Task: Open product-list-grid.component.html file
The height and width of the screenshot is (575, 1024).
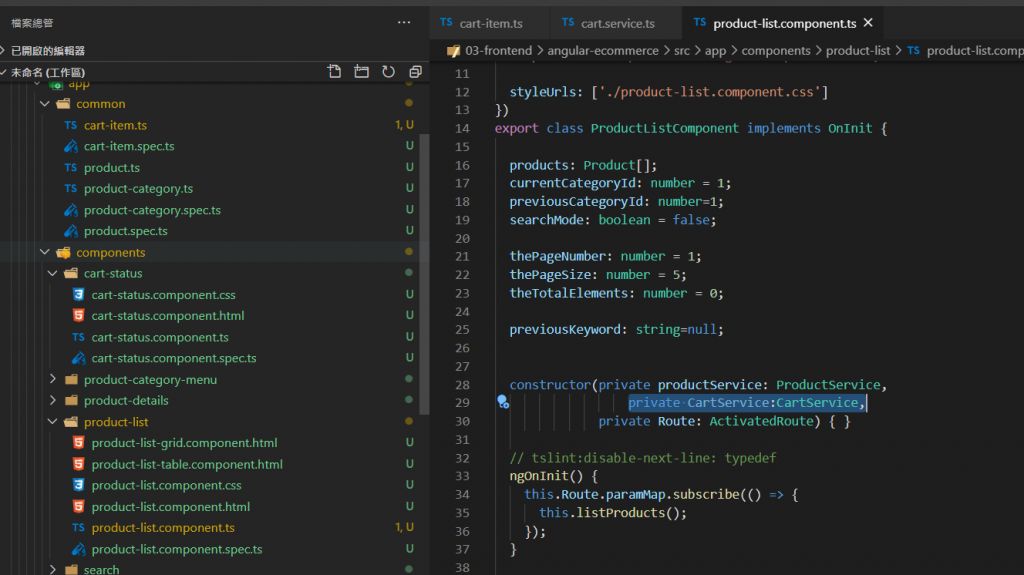Action: [184, 443]
